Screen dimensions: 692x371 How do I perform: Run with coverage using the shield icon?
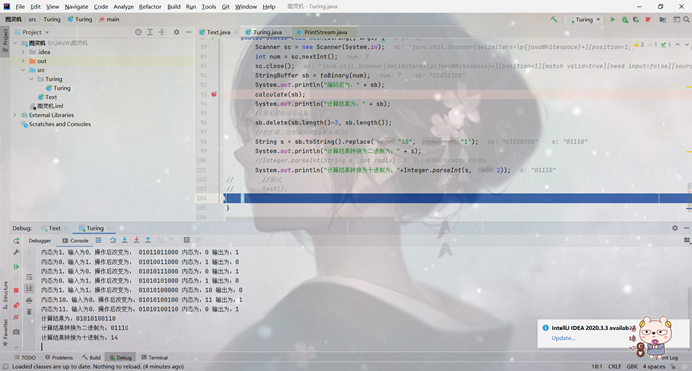pyautogui.click(x=636, y=19)
